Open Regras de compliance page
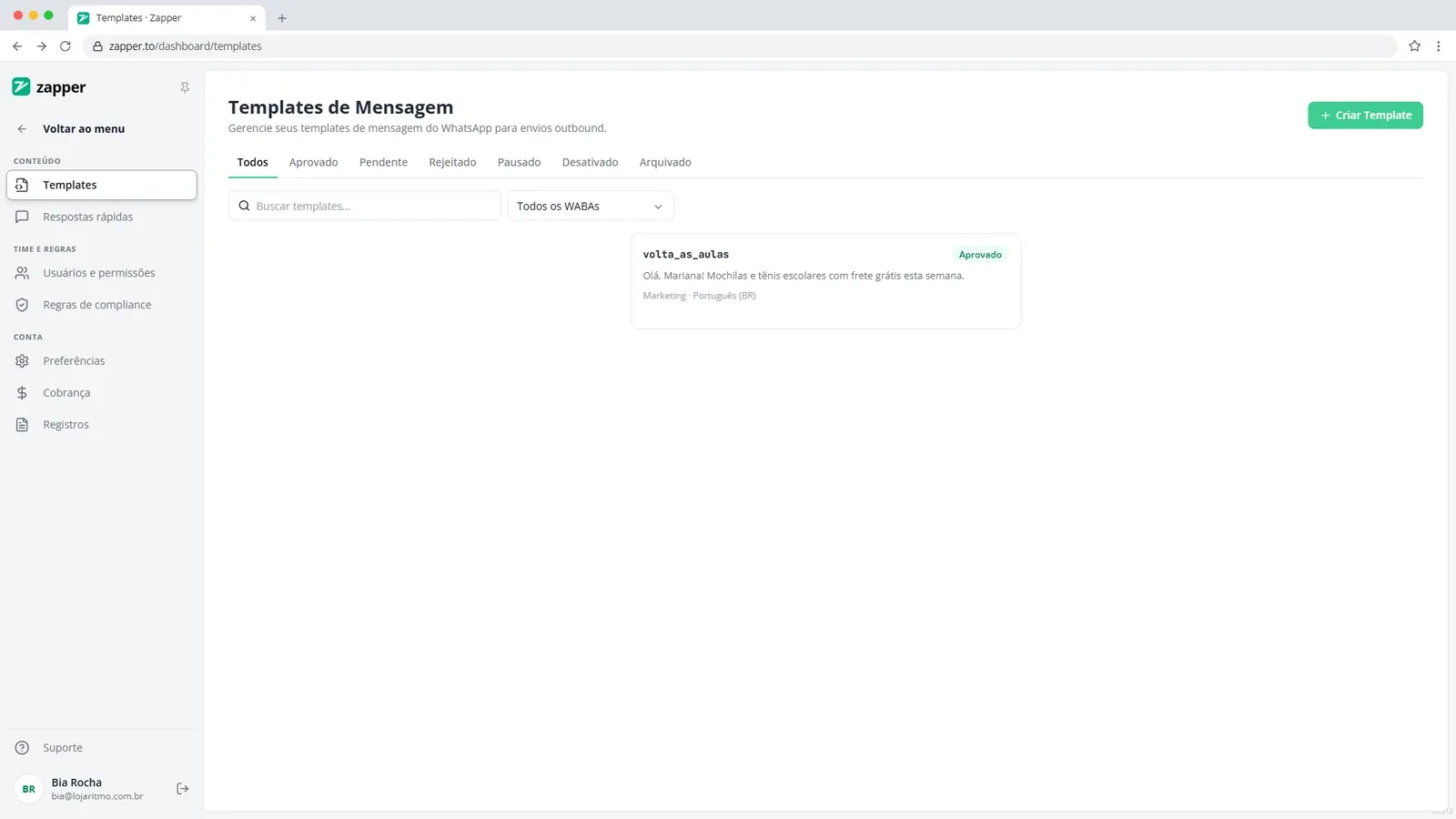 (x=101, y=305)
